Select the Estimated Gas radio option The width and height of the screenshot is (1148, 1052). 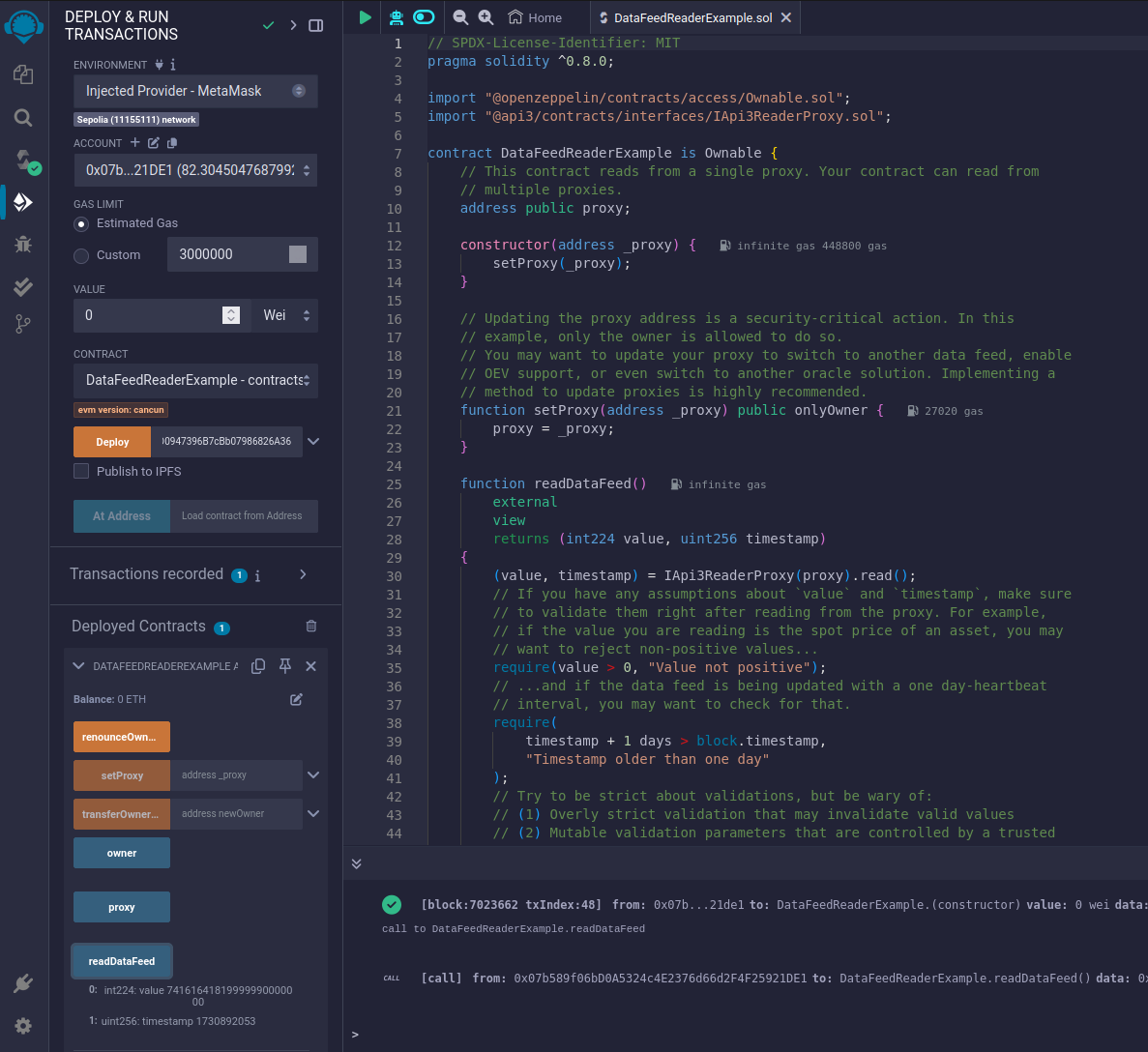tap(82, 223)
